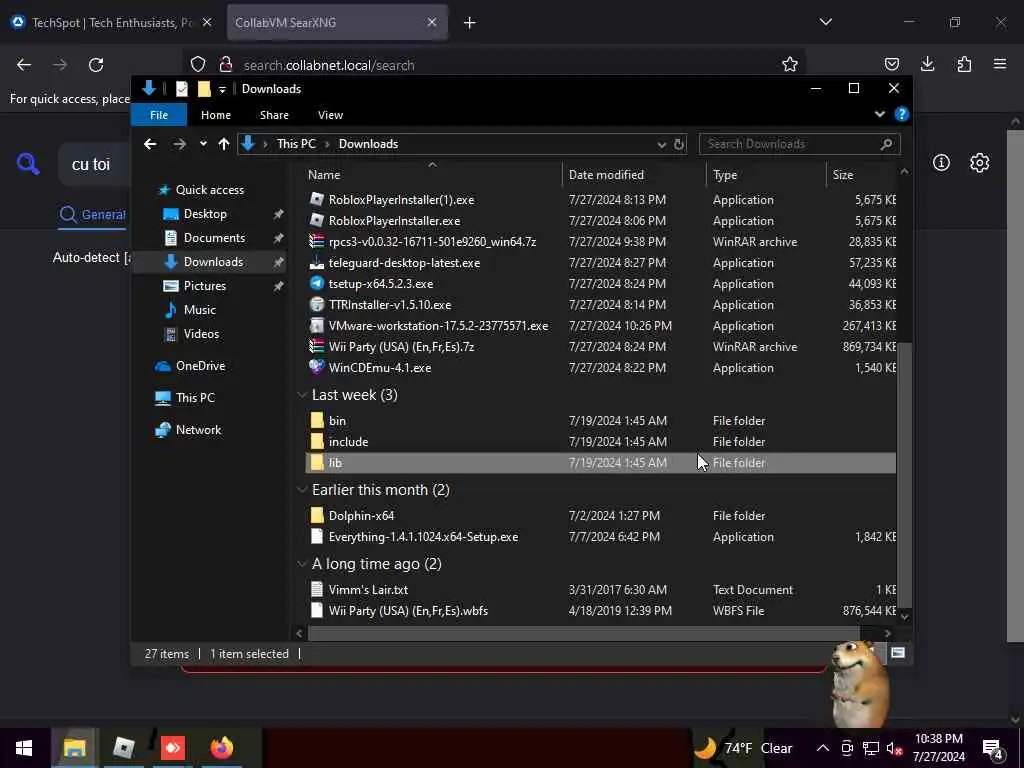The image size is (1024, 768).
Task: Open SearXNG about info icon
Action: coord(941,163)
